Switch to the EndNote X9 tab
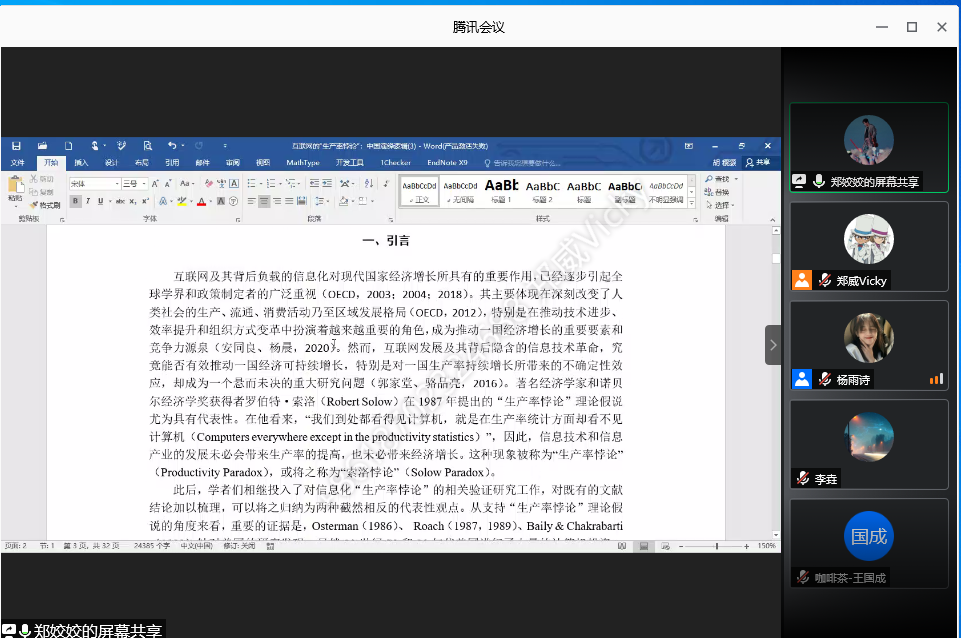This screenshot has height=638, width=961. tap(447, 162)
